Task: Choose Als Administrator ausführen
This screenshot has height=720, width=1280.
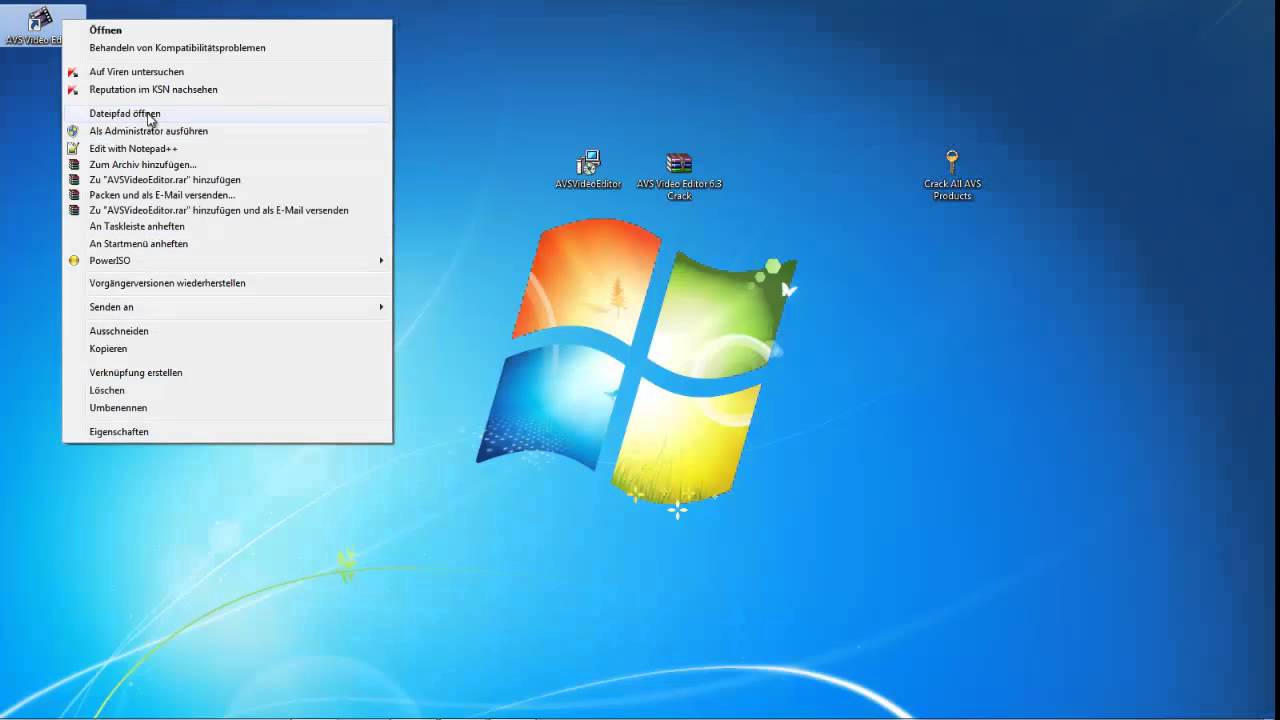Action: [x=227, y=131]
